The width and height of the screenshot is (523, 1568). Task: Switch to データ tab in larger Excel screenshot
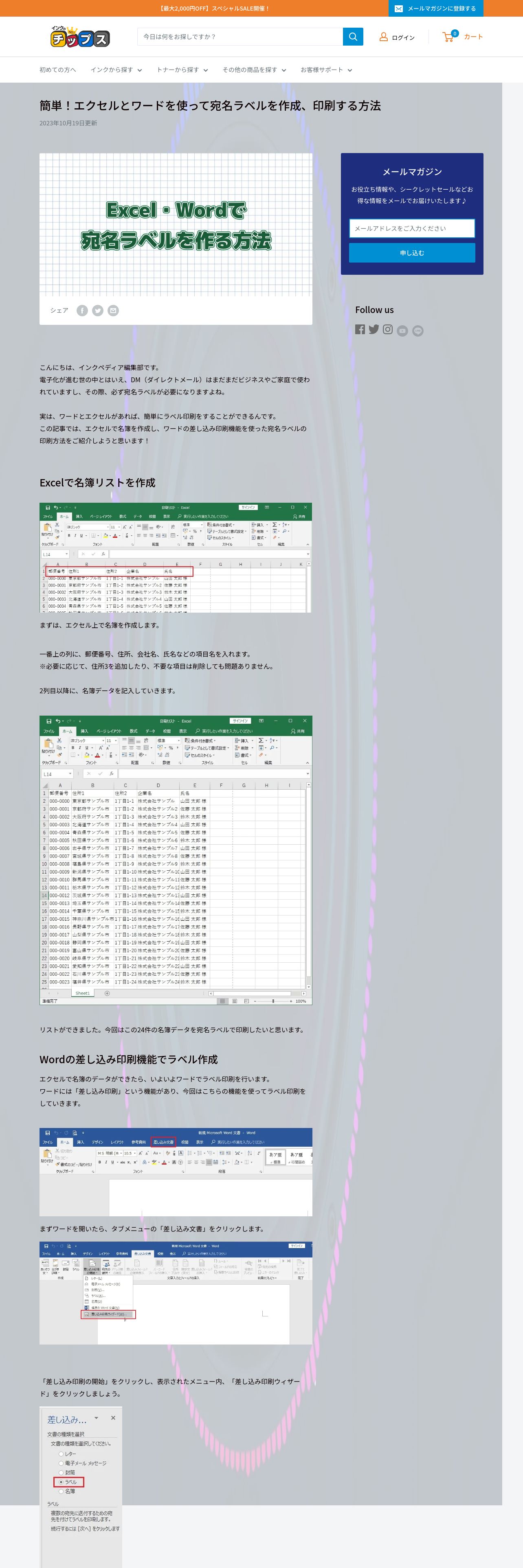(x=150, y=731)
